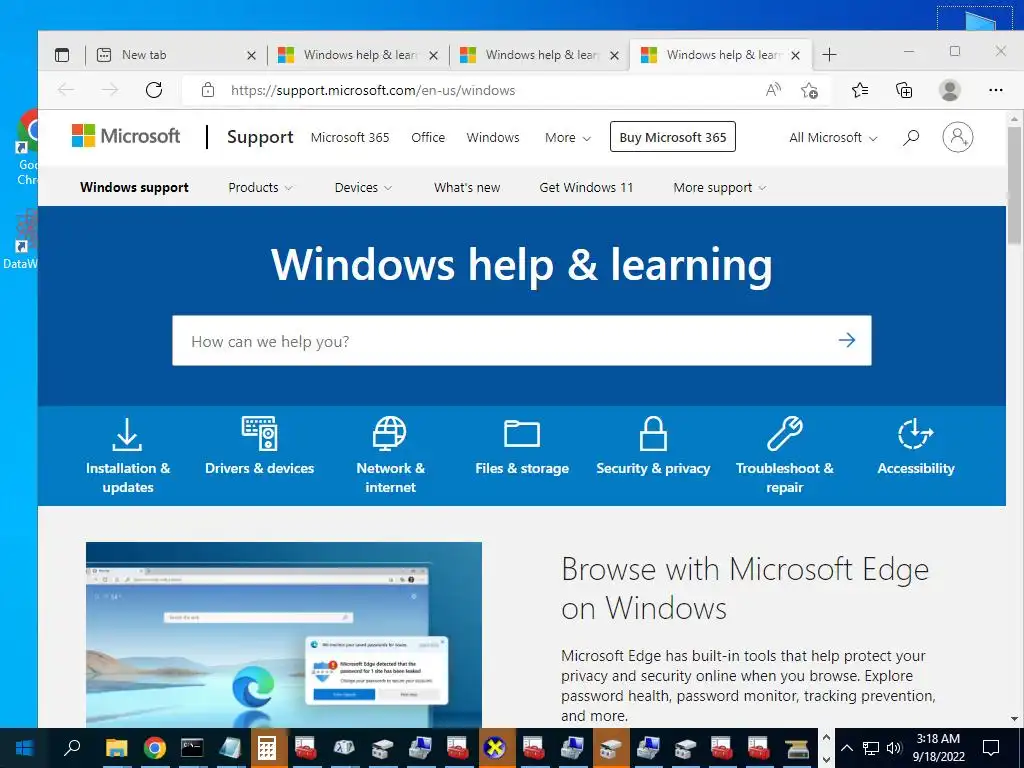Open the browser profile avatar
This screenshot has width=1024, height=768.
point(950,90)
